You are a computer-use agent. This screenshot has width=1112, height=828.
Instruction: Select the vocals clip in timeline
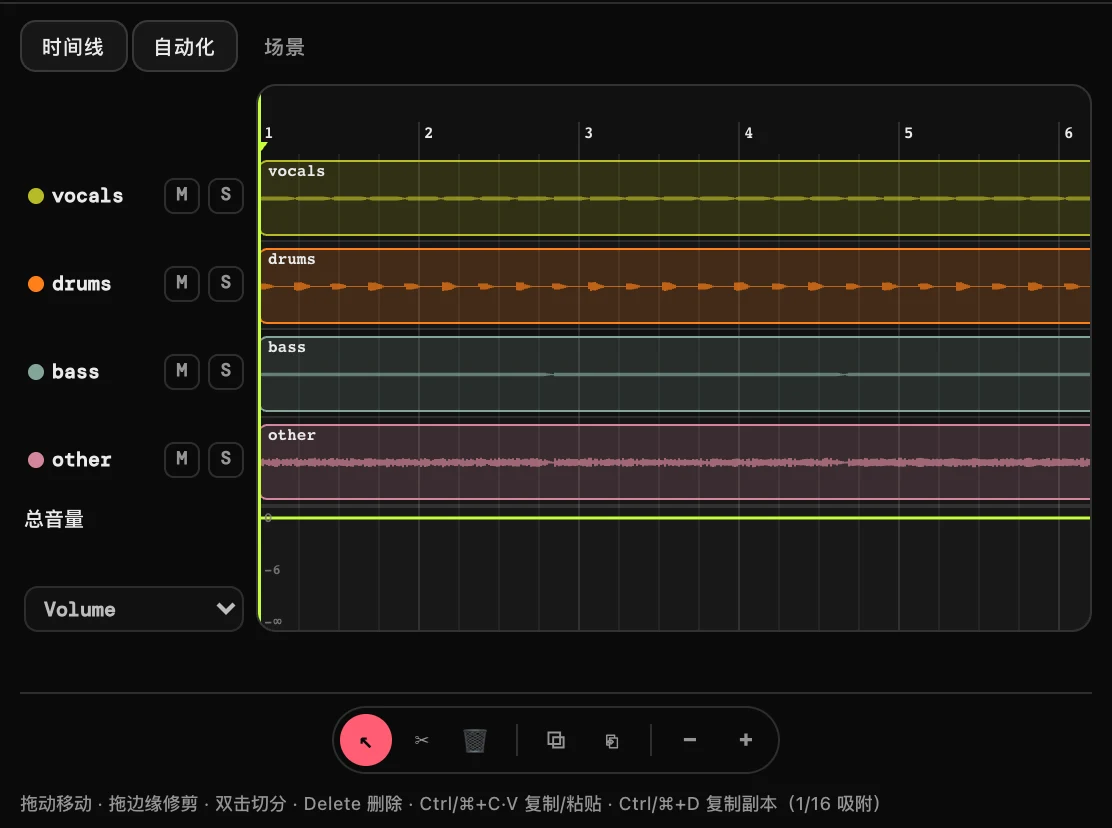675,198
